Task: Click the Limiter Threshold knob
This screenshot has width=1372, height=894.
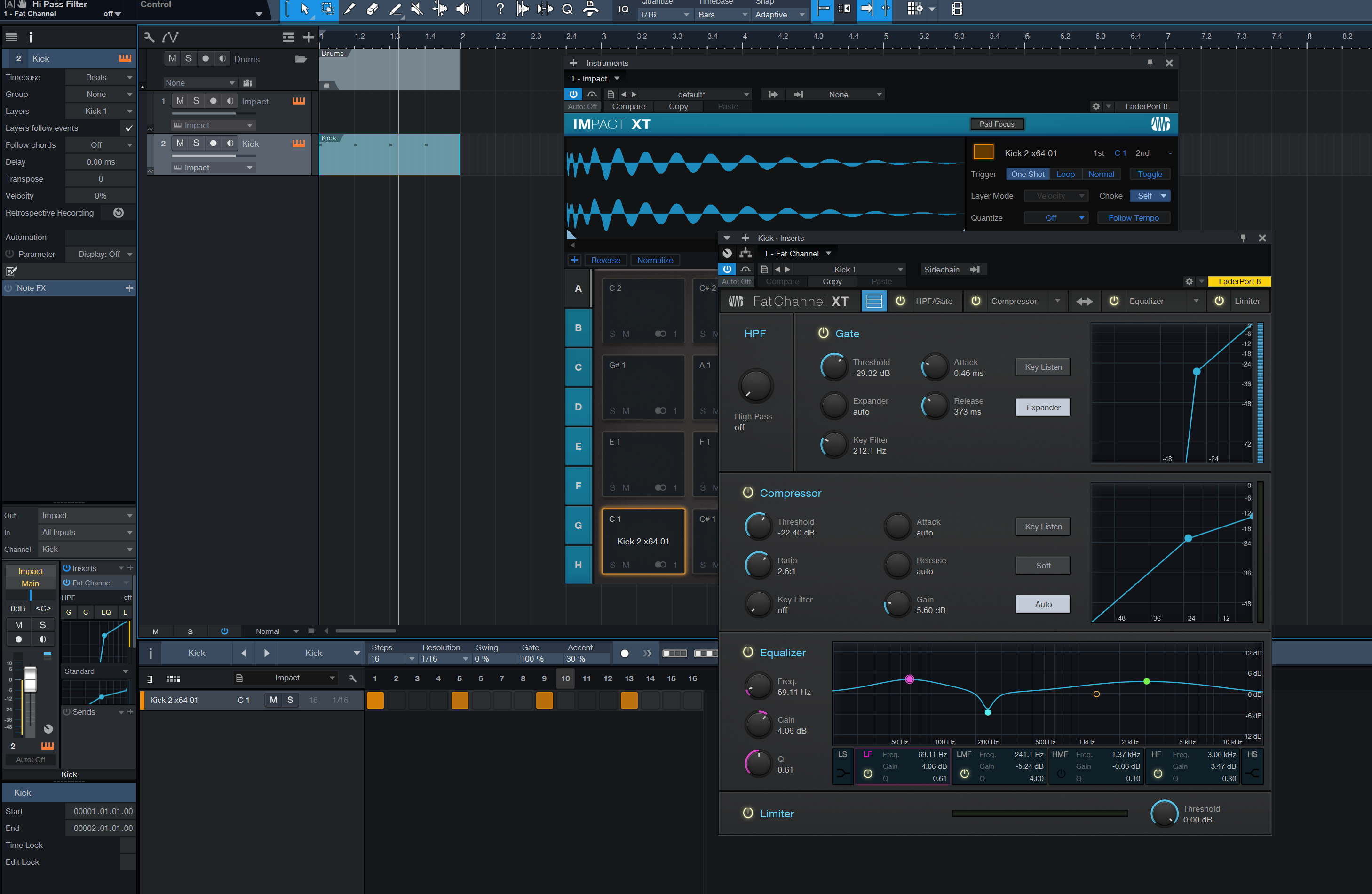Action: click(1164, 814)
